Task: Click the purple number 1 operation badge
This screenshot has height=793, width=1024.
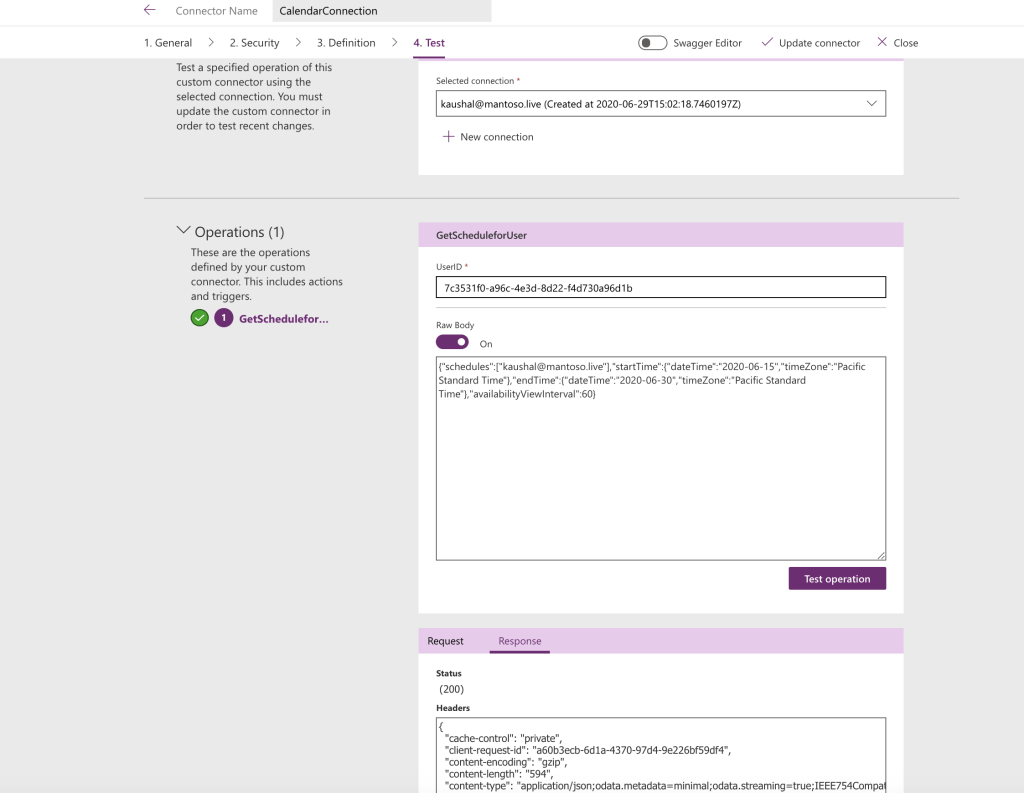Action: (224, 318)
